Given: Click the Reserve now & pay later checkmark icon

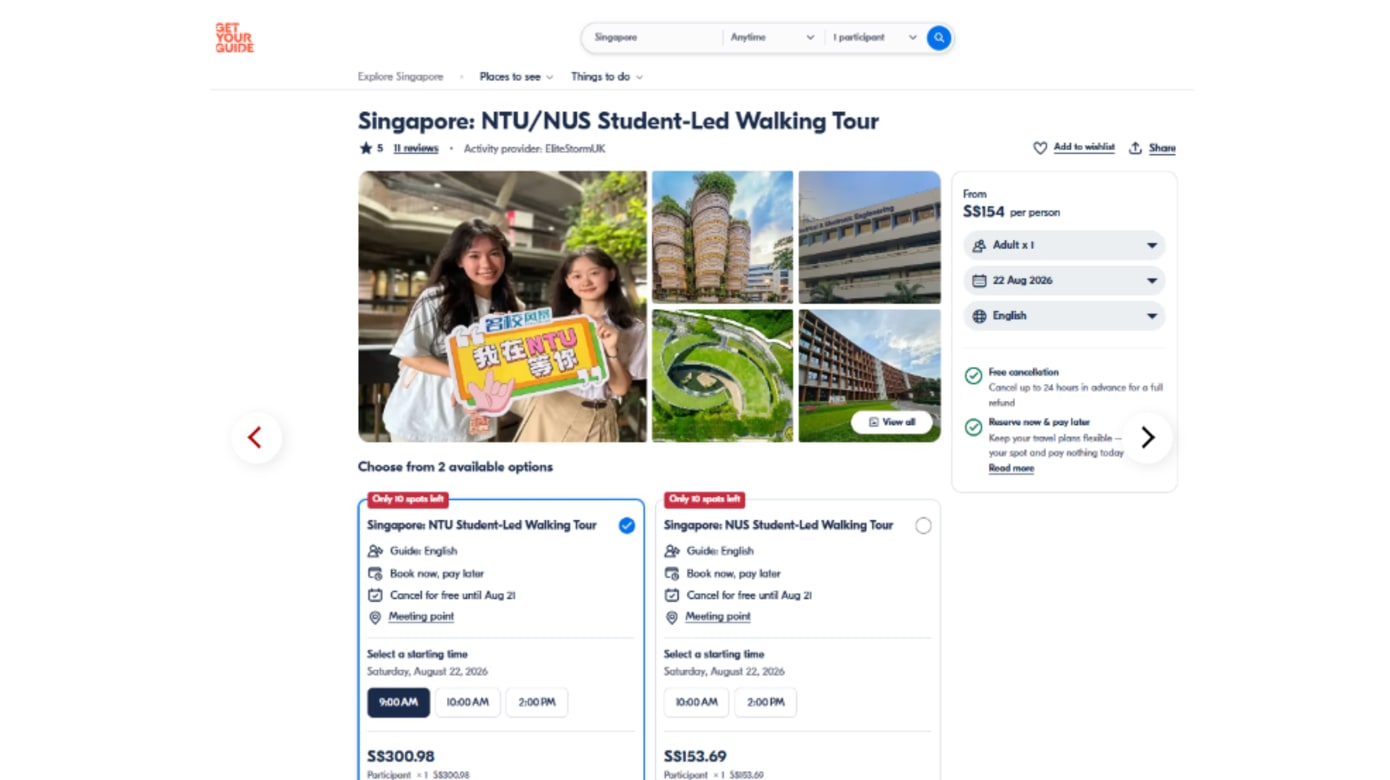Looking at the screenshot, I should click(x=973, y=427).
